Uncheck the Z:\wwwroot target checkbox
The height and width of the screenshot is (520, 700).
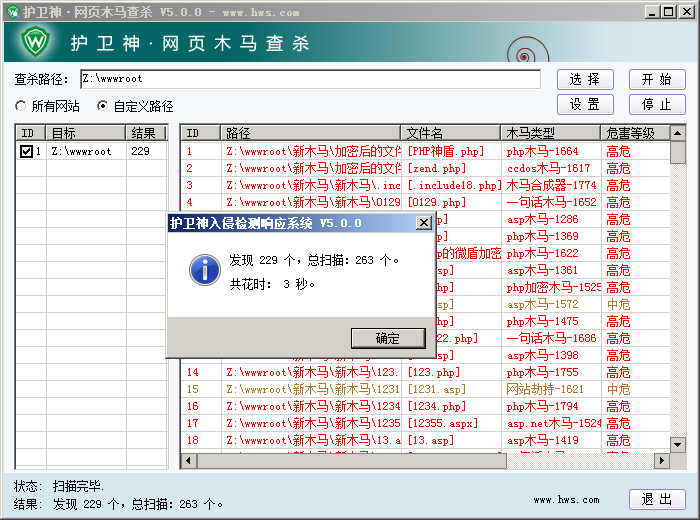pos(27,152)
